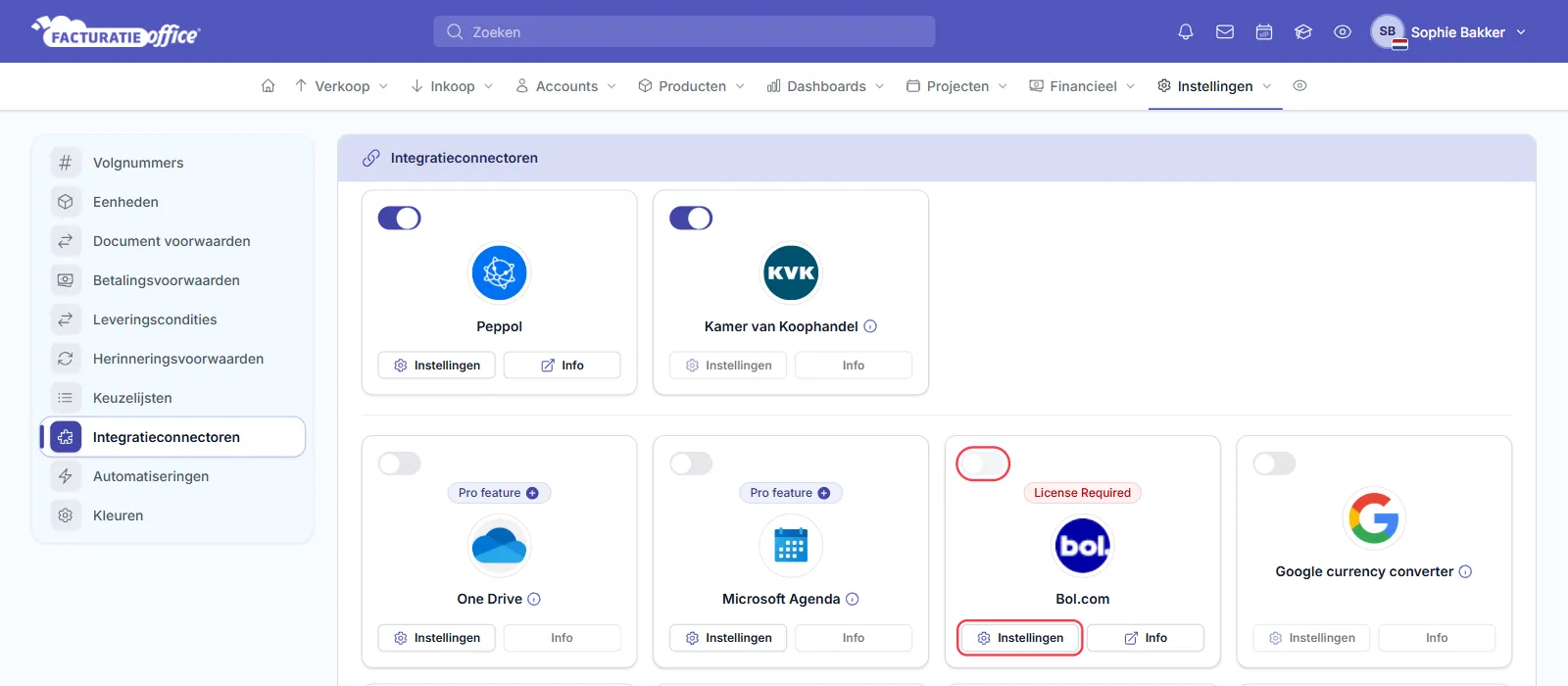1568x686 pixels.
Task: Open Peppol Instellingen button
Action: click(437, 366)
